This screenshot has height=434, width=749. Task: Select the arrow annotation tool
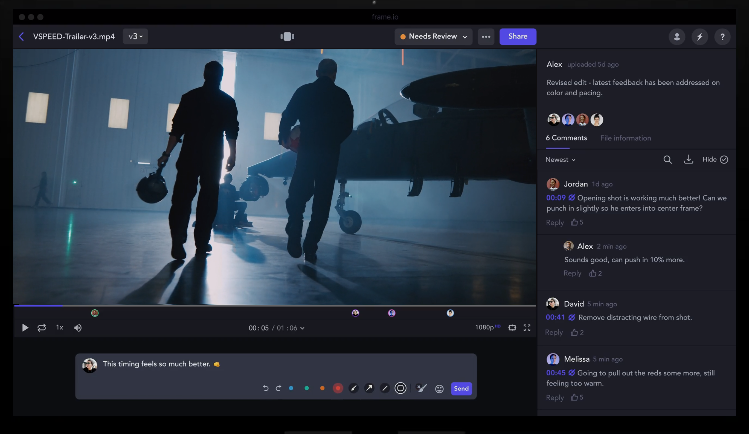pyautogui.click(x=369, y=389)
